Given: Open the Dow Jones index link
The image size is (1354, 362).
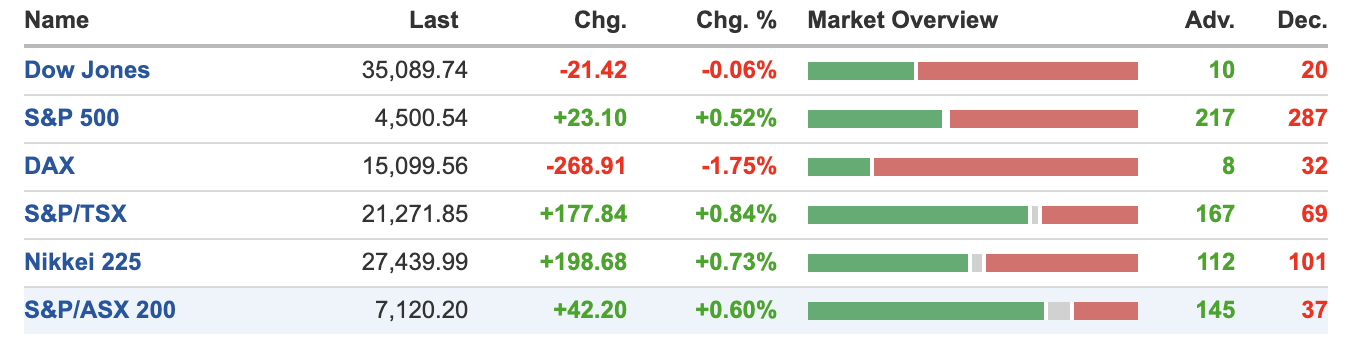Looking at the screenshot, I should click(x=87, y=70).
